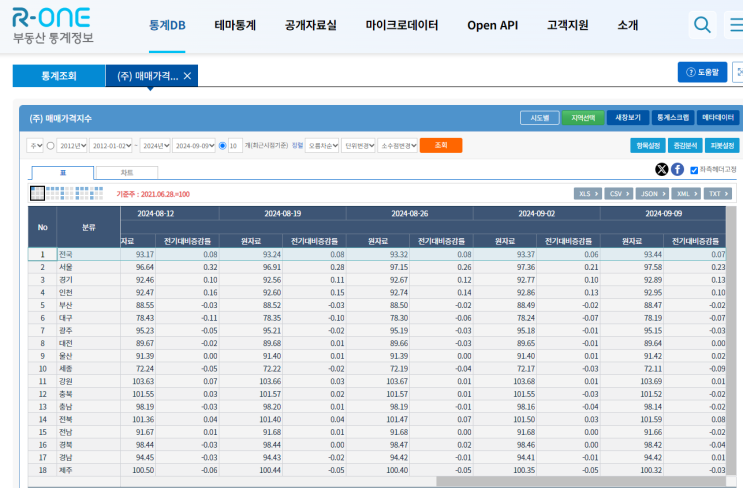Select the first table layout icon
Screen dimensions: 743x488
click(x=37, y=192)
